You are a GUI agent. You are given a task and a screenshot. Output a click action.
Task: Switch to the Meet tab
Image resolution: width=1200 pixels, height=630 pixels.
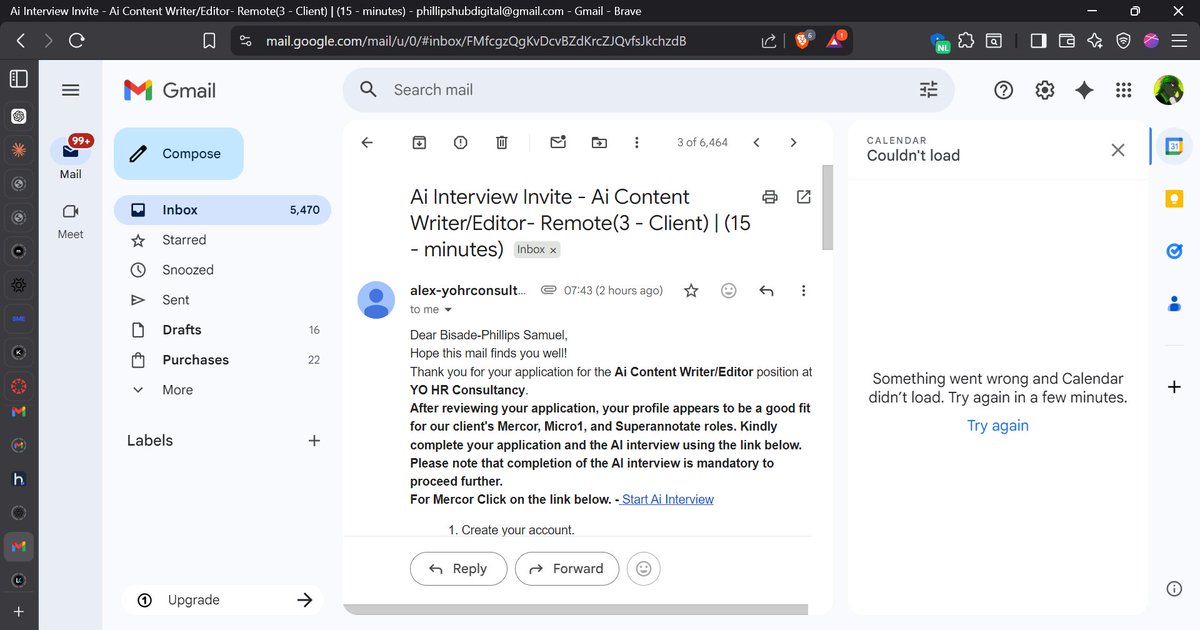tap(70, 220)
